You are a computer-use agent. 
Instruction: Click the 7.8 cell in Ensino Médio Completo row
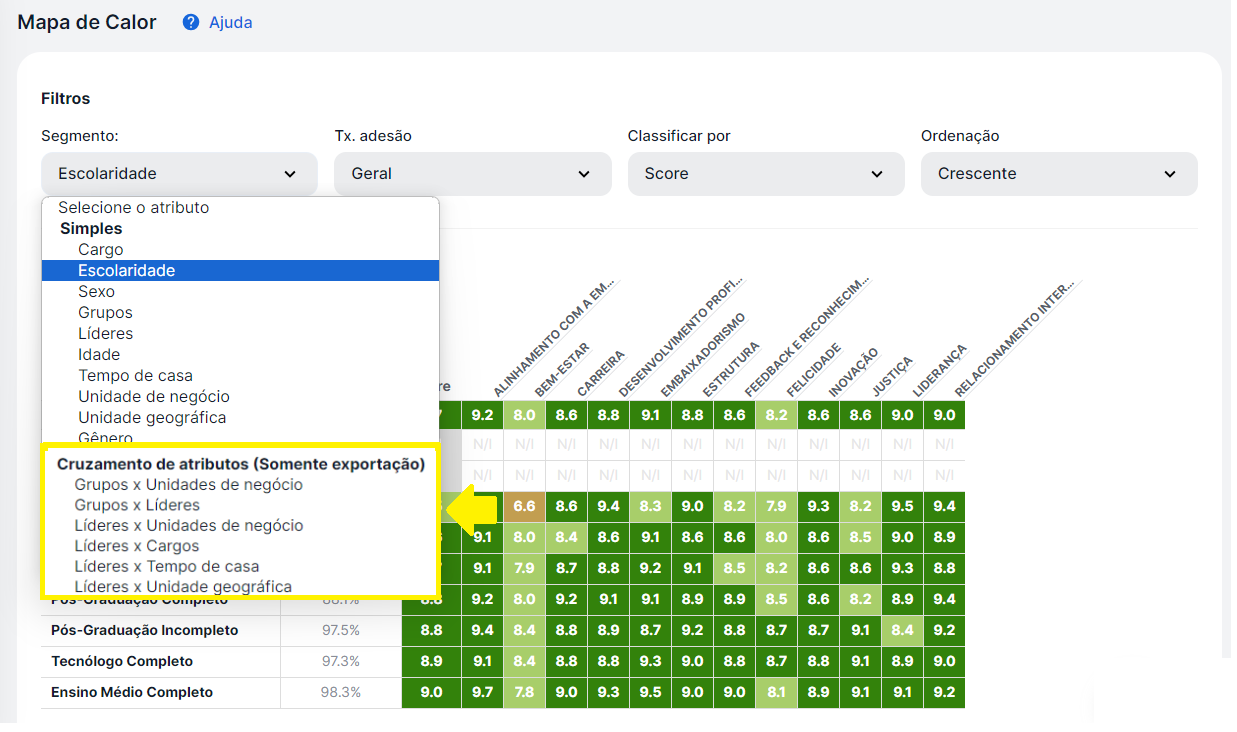coord(524,693)
